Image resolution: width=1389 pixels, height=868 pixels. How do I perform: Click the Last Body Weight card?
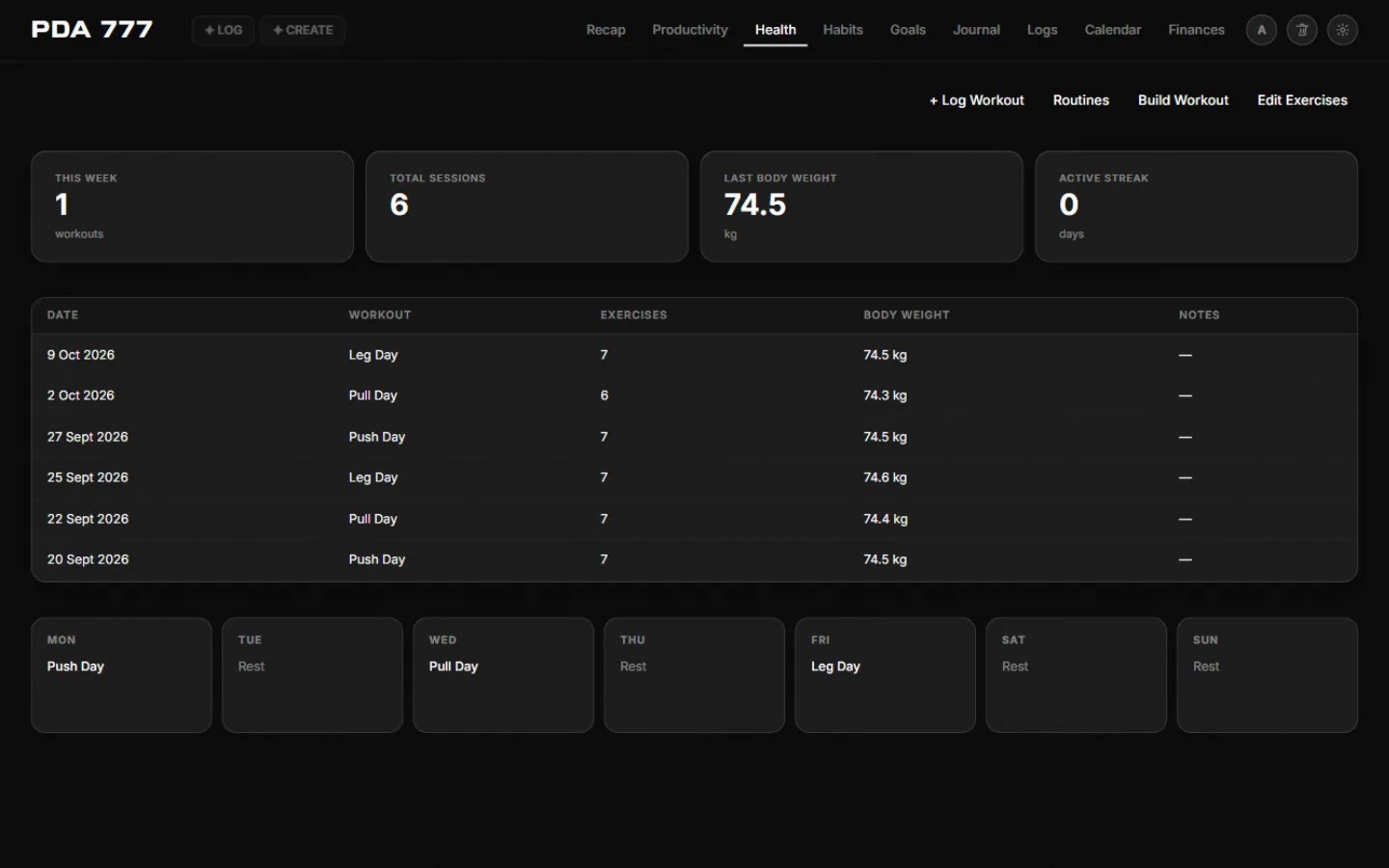click(861, 206)
